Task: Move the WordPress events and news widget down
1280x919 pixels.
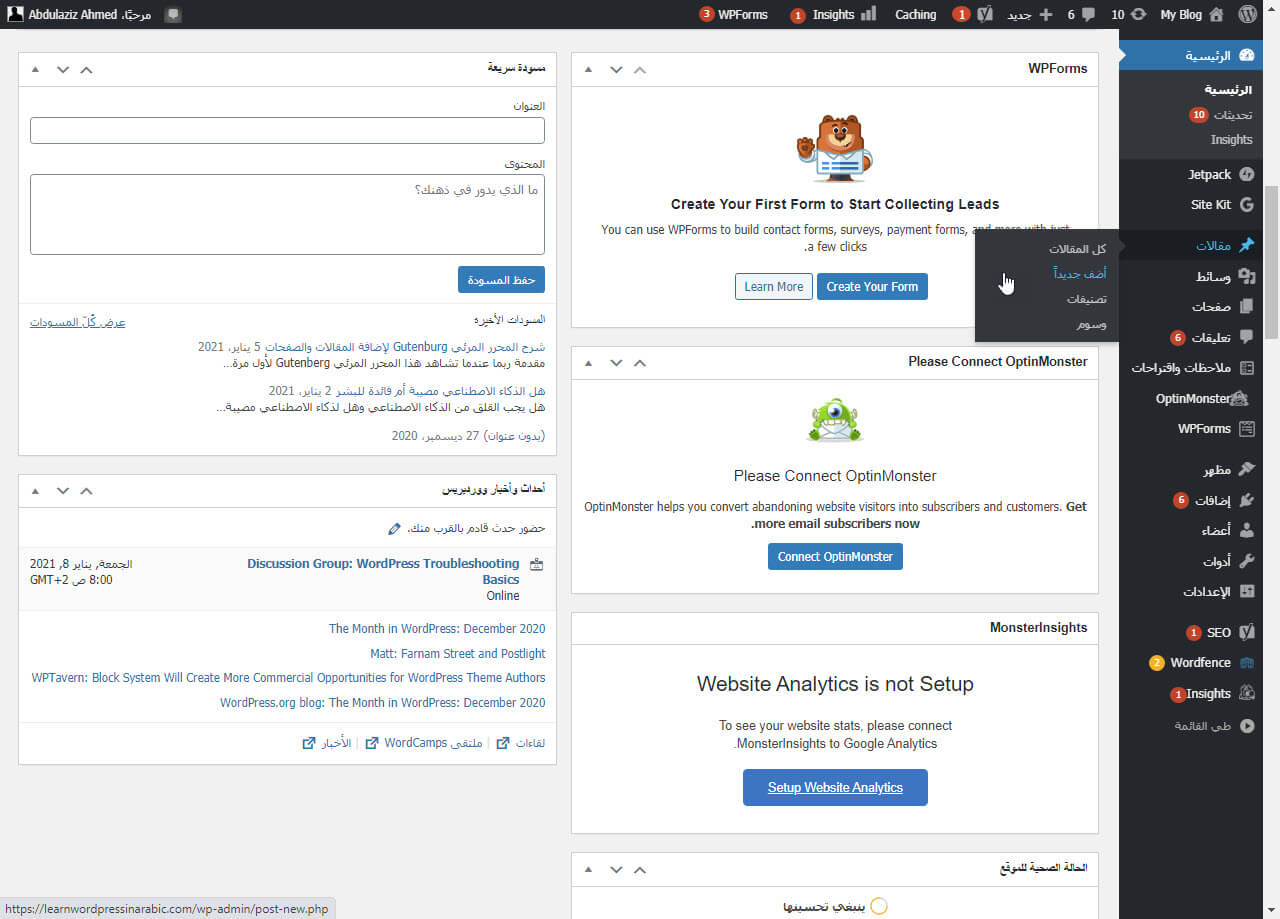Action: coord(63,490)
